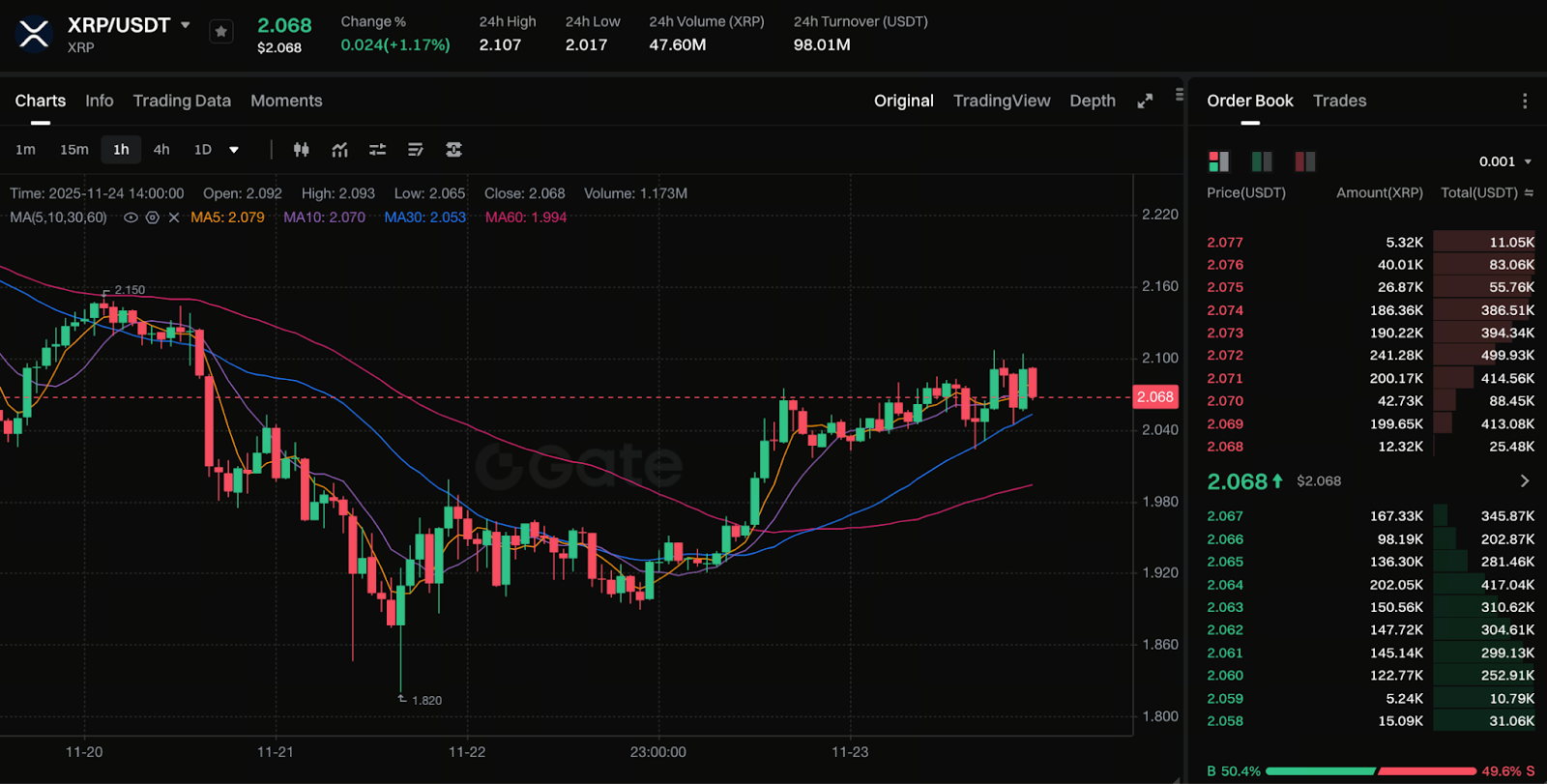Add XRP/USDT to favorites with star

click(x=221, y=32)
